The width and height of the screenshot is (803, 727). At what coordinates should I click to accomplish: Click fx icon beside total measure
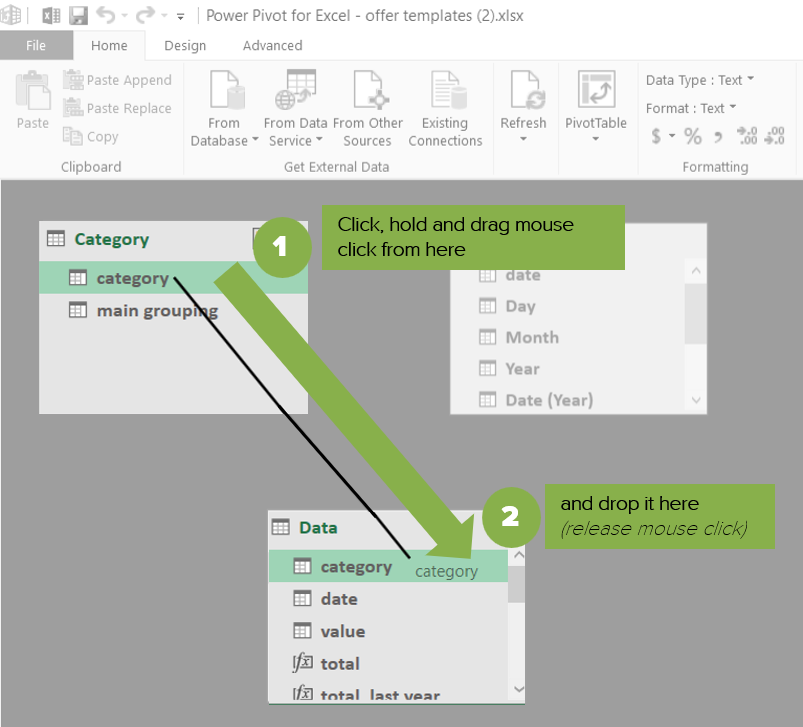point(302,662)
